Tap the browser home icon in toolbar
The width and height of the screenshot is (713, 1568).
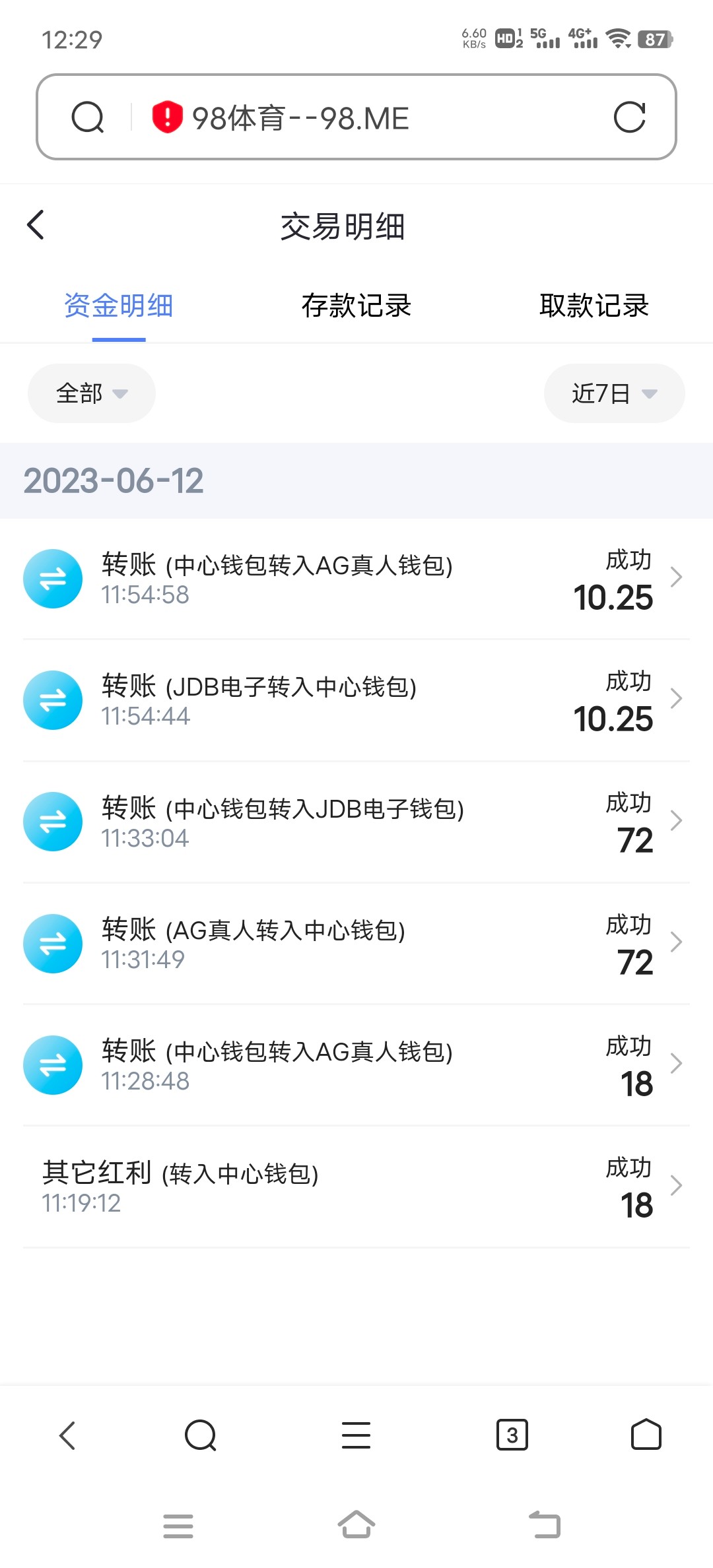[x=646, y=1435]
